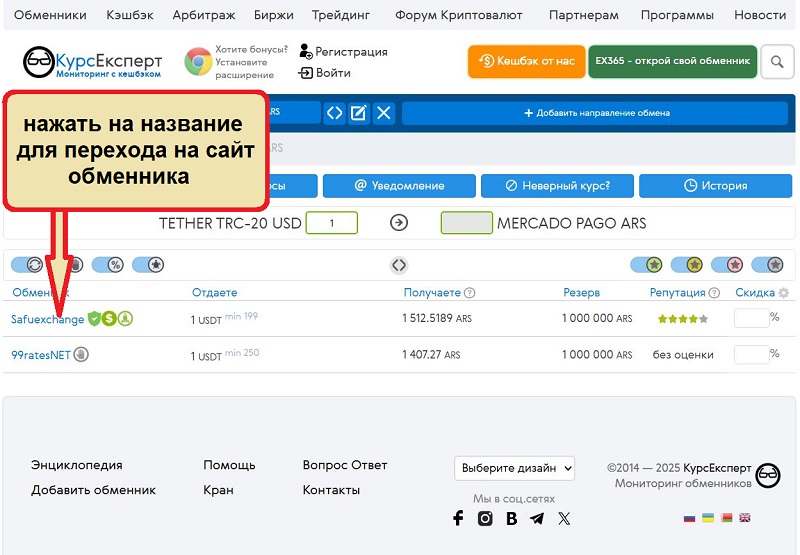Click Safuexchange discount percent field
The width and height of the screenshot is (800, 555).
pos(752,318)
